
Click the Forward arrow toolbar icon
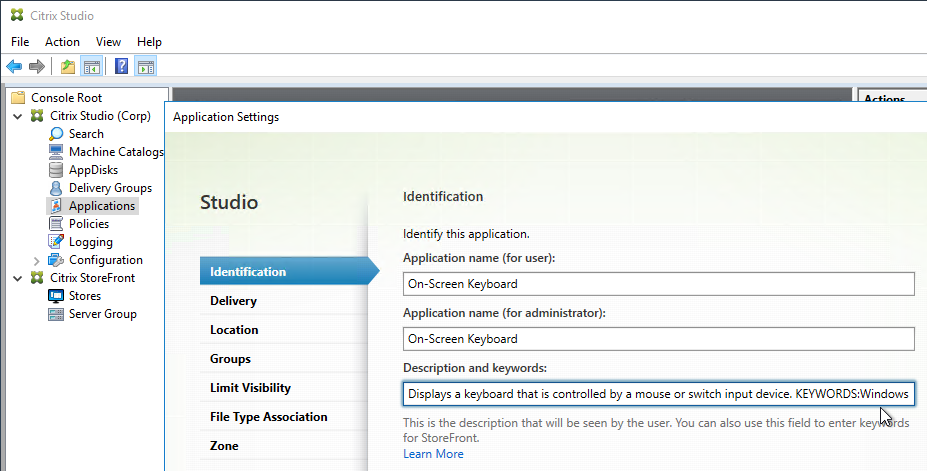tap(37, 67)
